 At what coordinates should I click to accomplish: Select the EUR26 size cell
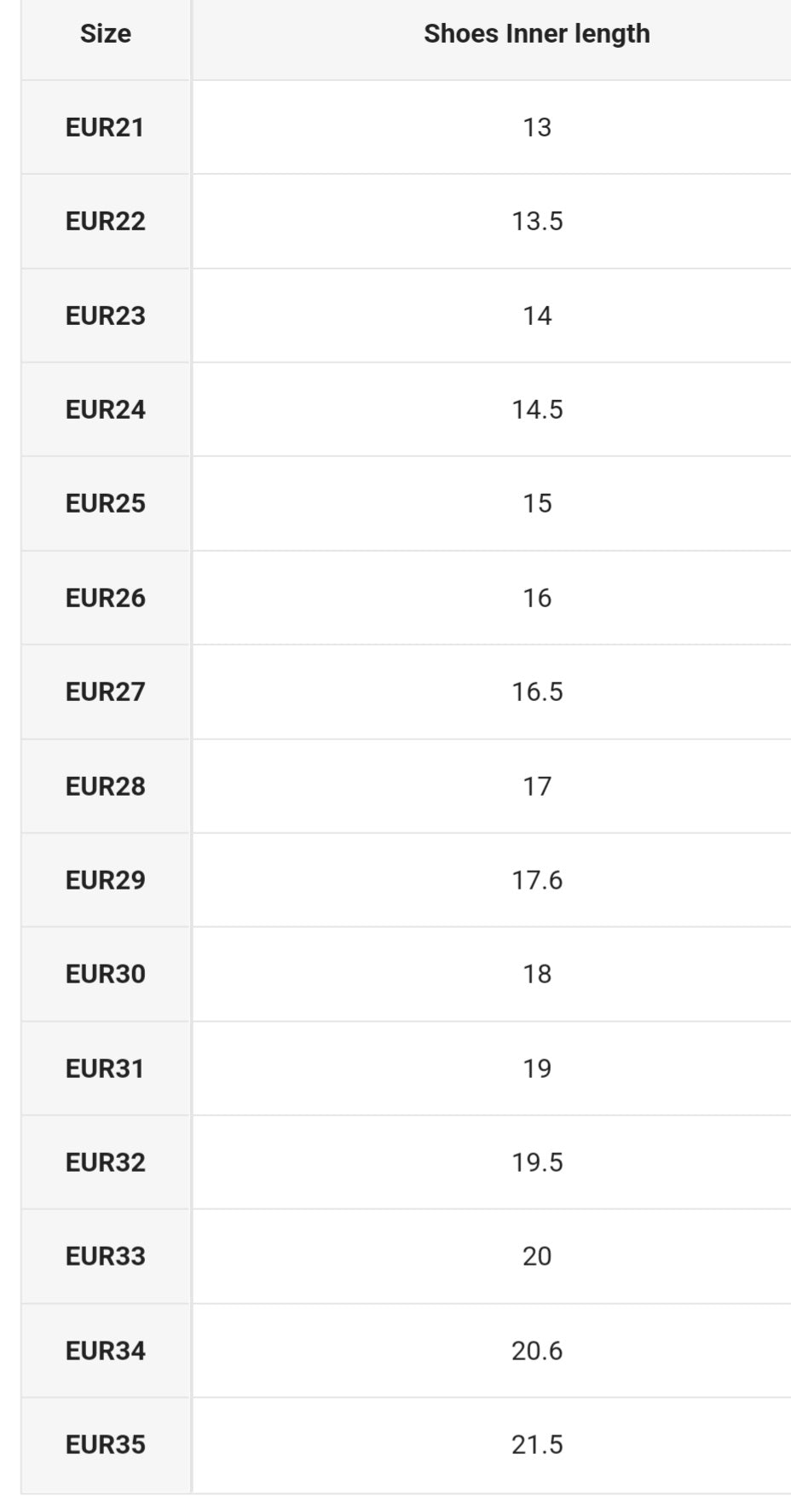(x=106, y=599)
